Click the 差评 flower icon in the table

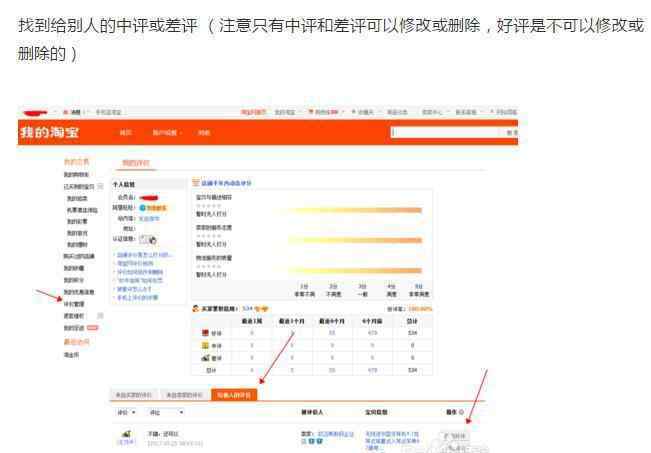tap(204, 357)
